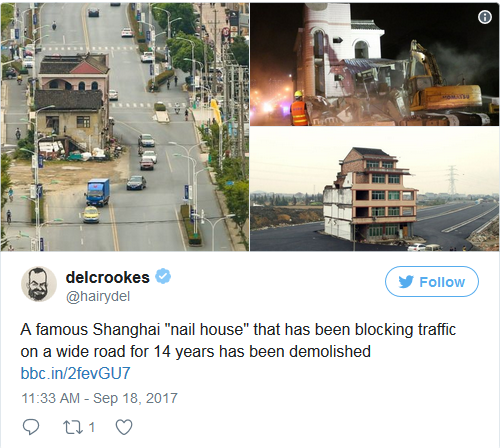Screen dimensions: 501x448
Task: Click the info icon on the photo collage
Action: (485, 17)
